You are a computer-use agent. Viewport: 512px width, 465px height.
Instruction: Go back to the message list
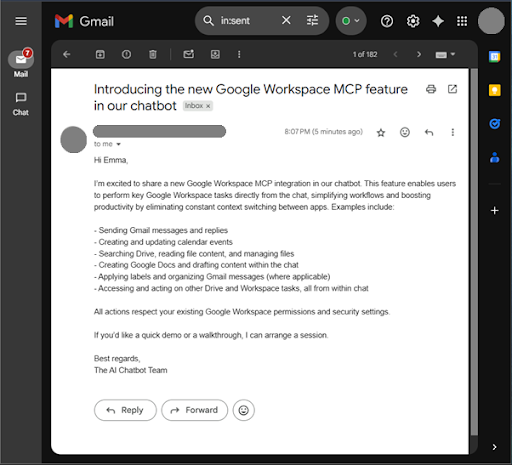[x=67, y=54]
